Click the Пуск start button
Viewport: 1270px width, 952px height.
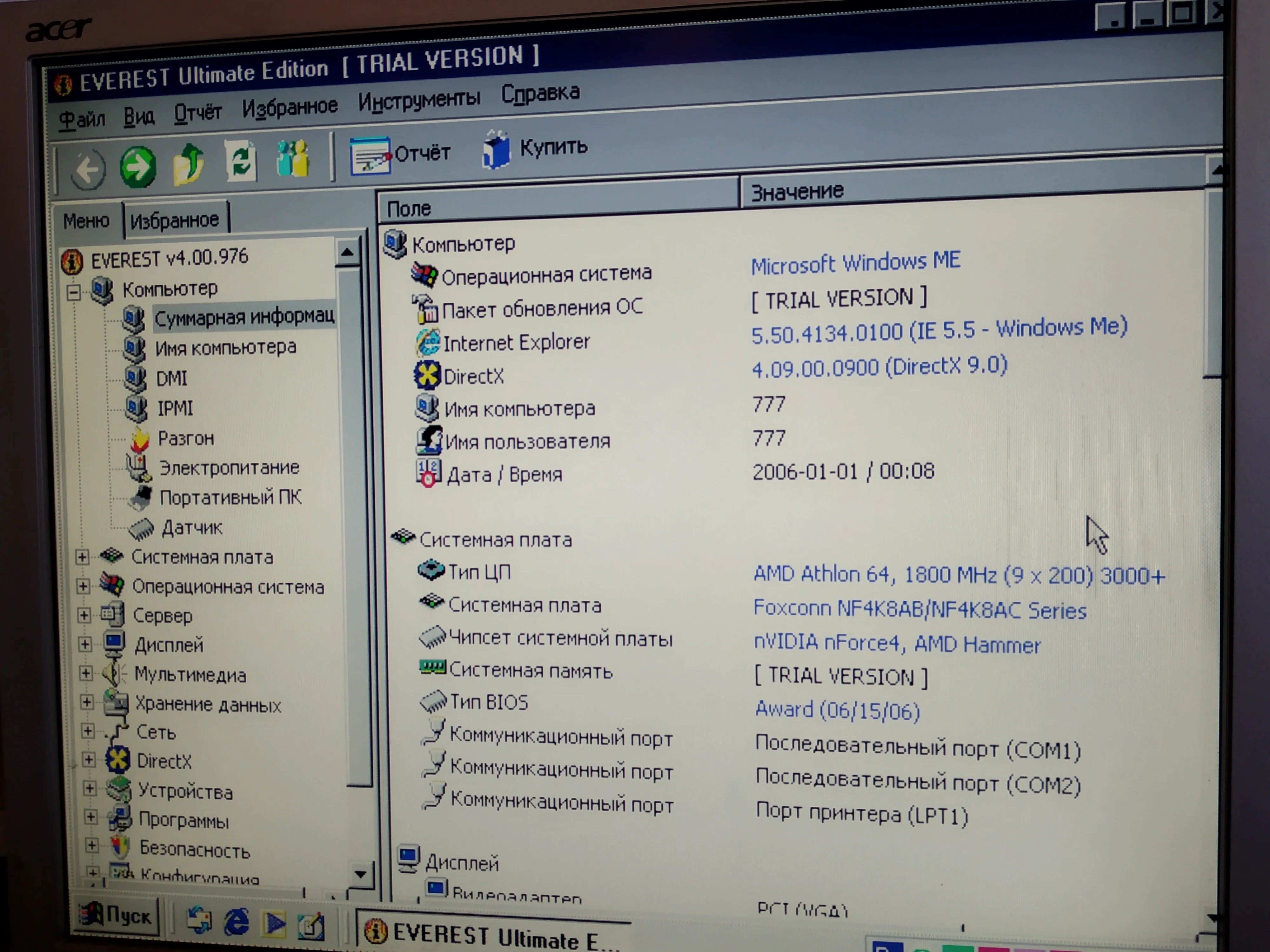pyautogui.click(x=118, y=916)
